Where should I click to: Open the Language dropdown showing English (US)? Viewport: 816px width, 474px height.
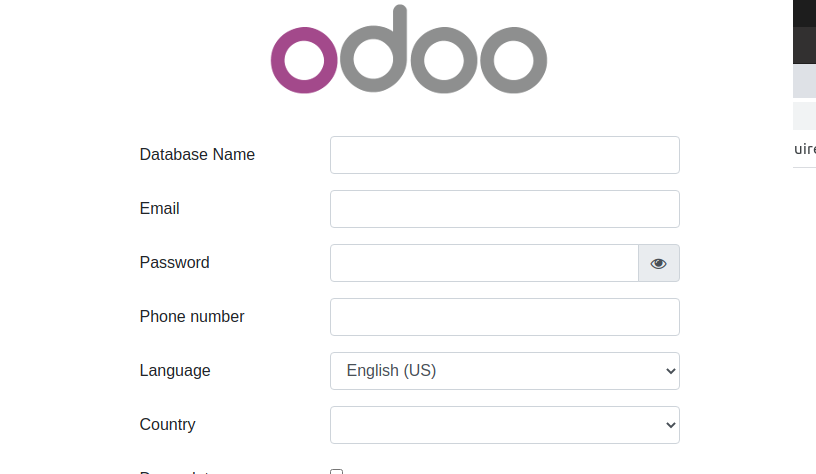point(504,371)
